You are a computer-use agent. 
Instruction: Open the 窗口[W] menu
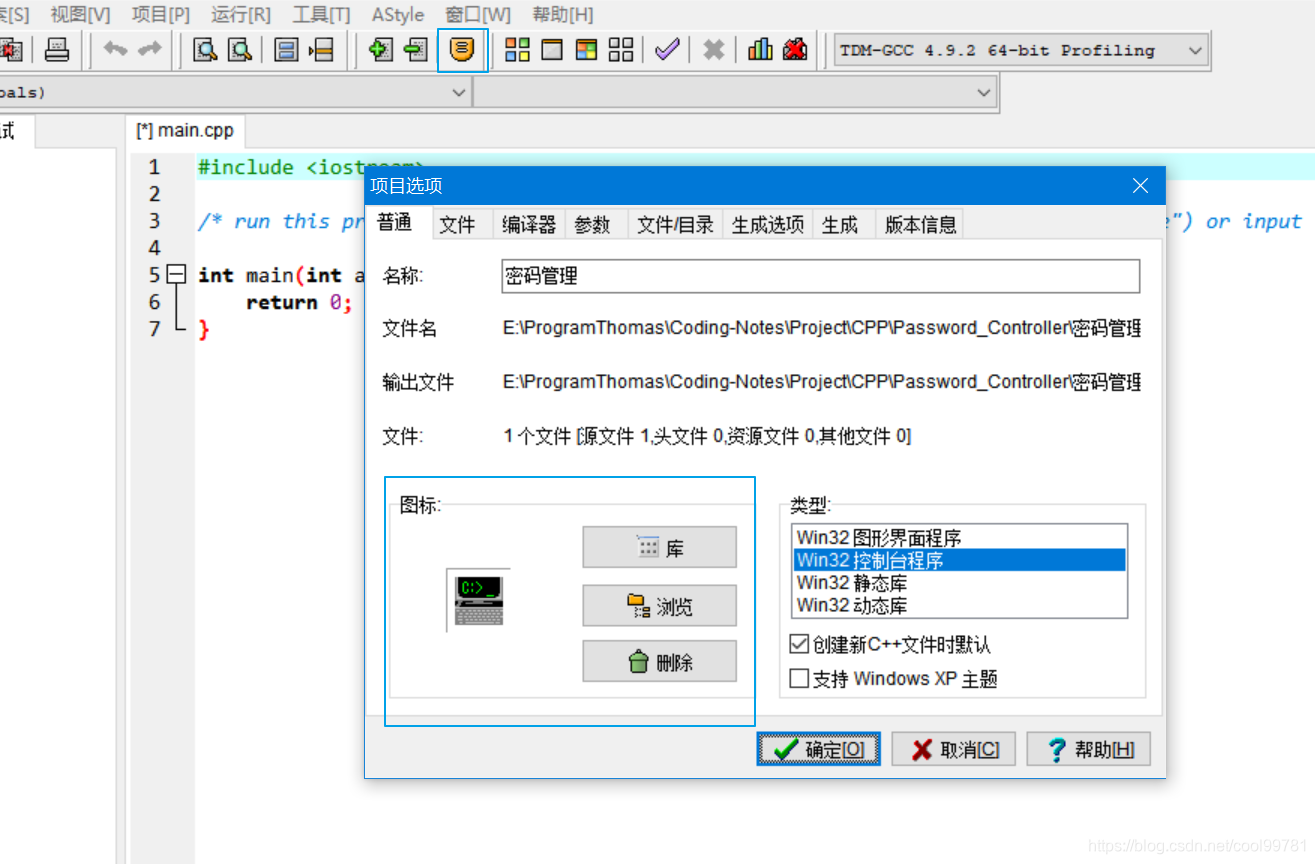coord(478,15)
